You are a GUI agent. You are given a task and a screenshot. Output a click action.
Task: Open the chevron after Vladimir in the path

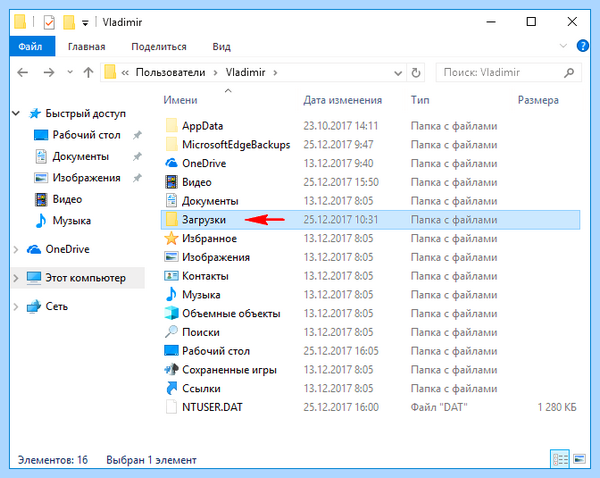pyautogui.click(x=275, y=72)
